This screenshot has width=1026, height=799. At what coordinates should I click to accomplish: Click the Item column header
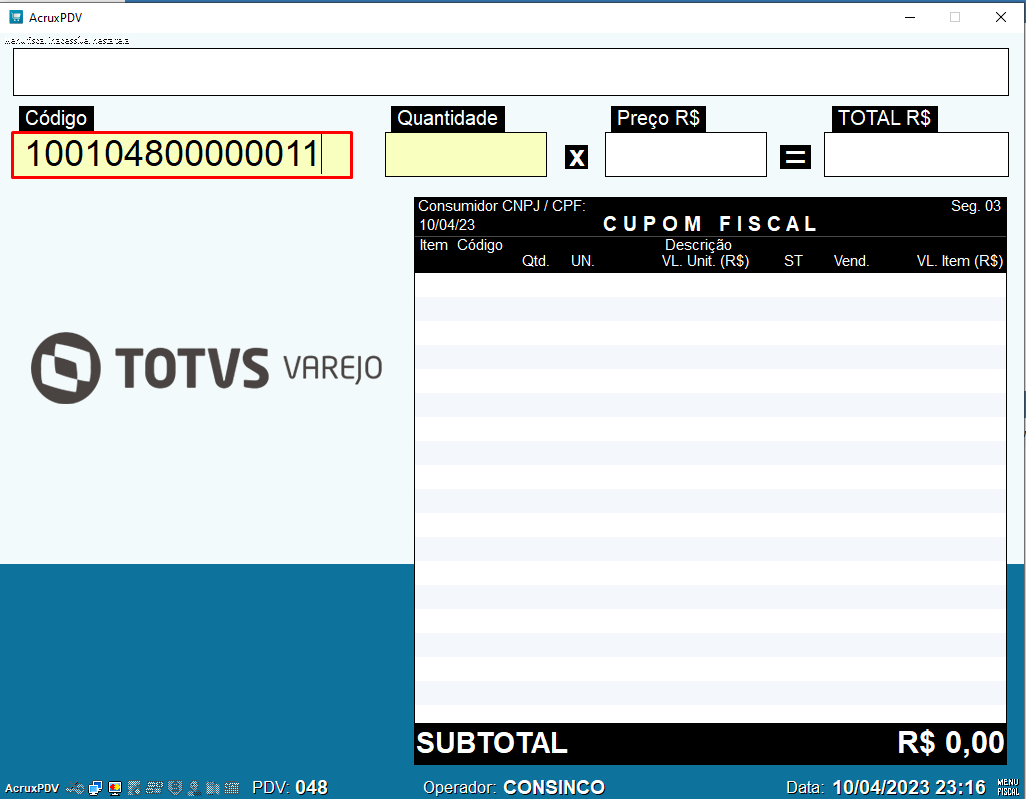[x=433, y=245]
